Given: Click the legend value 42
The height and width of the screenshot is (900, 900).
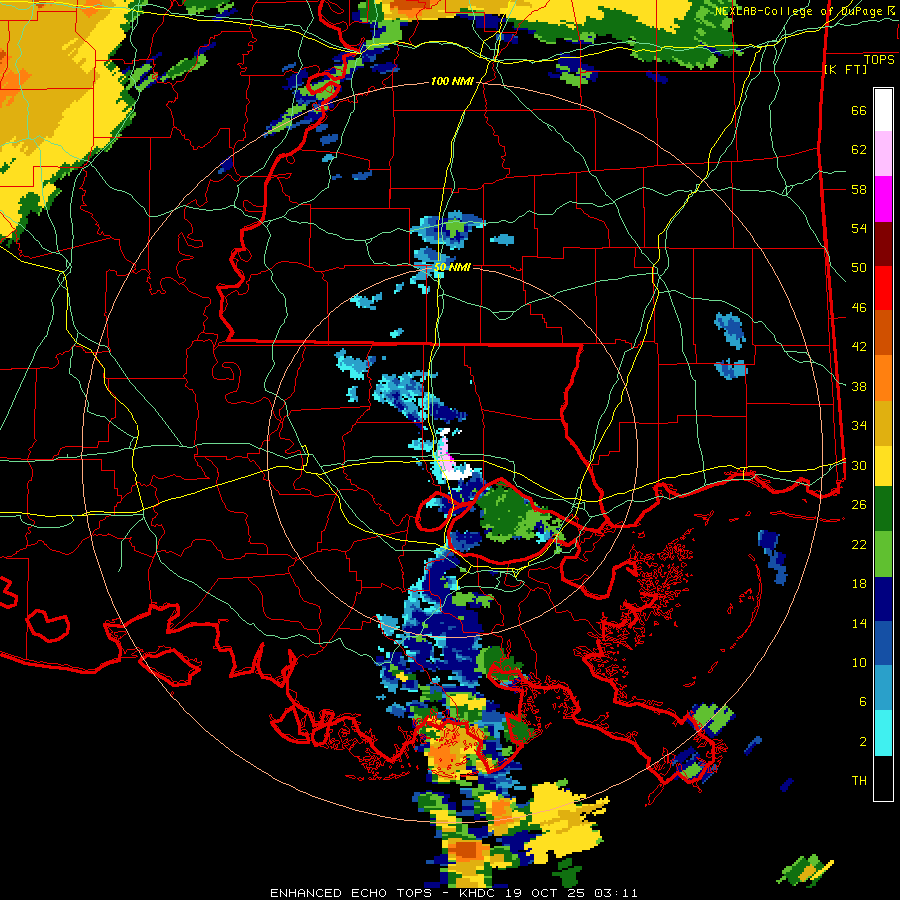Looking at the screenshot, I should pos(859,347).
